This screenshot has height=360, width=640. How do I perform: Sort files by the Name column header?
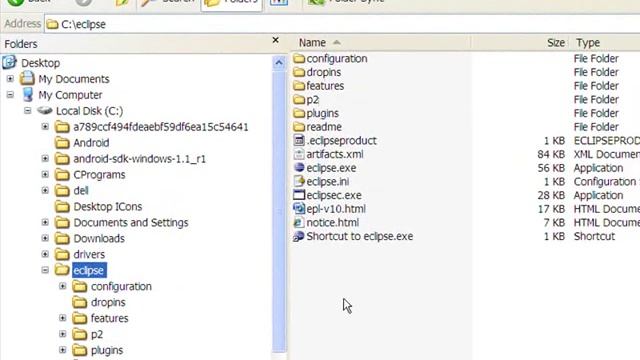(381, 42)
